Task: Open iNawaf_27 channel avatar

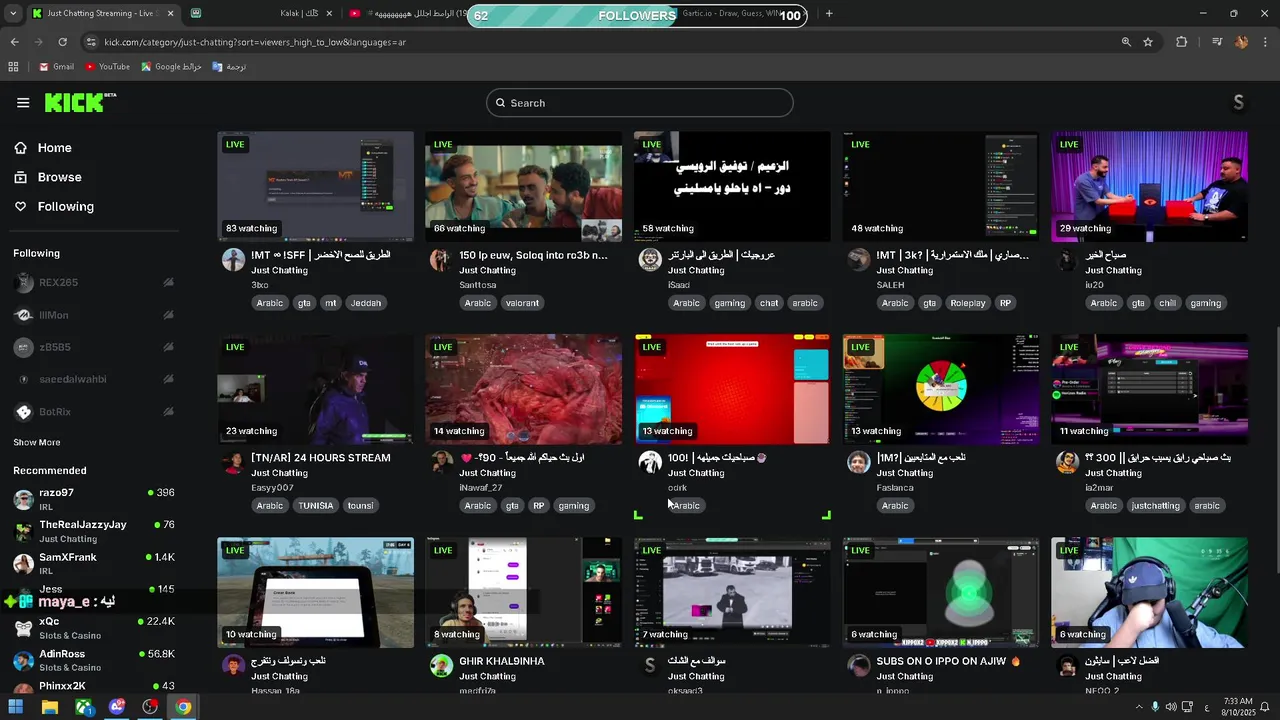Action: point(441,462)
